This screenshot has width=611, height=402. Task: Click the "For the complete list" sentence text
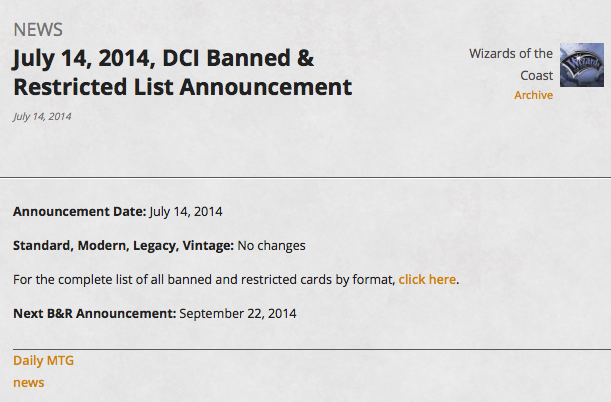204,280
